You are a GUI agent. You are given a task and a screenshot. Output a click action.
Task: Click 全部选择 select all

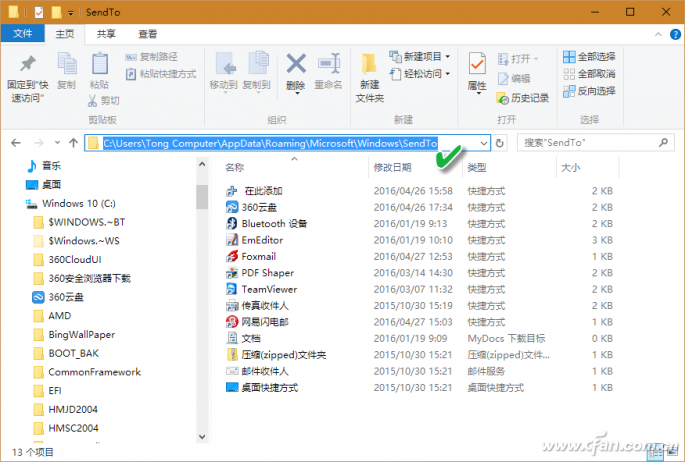pos(589,57)
